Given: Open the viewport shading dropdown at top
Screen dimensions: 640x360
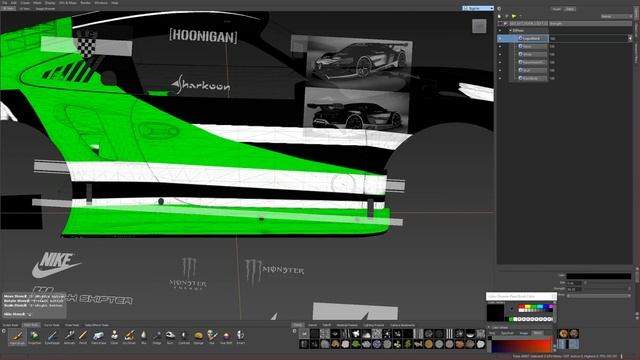Looking at the screenshot, I should point(478,8).
